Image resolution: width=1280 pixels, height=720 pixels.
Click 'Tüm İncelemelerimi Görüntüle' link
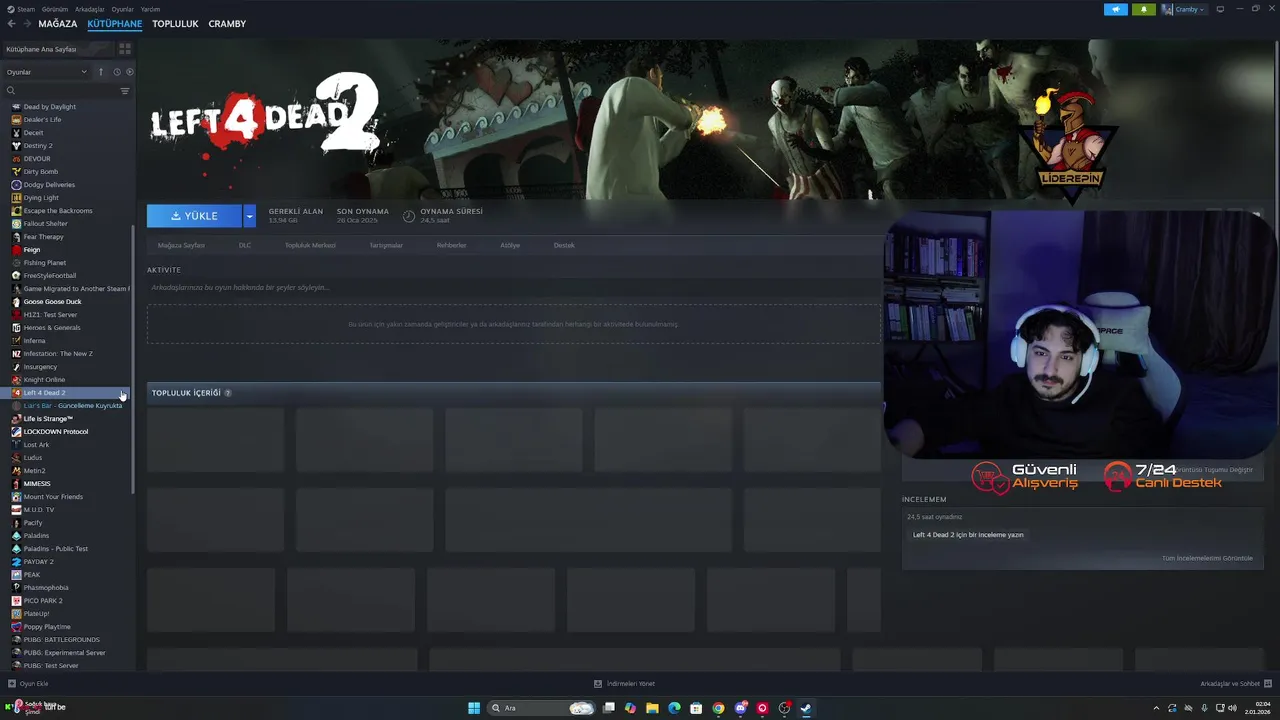[x=1207, y=558]
